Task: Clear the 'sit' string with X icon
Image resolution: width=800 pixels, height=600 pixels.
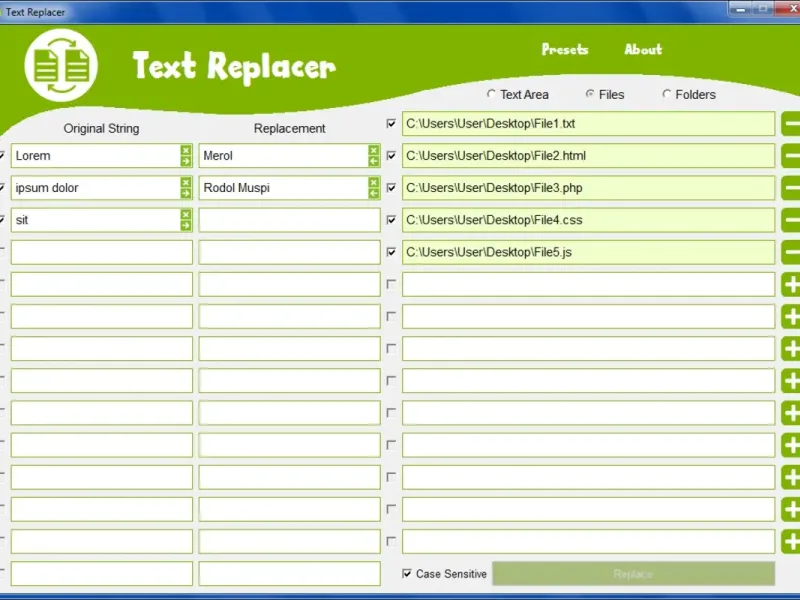Action: (x=186, y=214)
